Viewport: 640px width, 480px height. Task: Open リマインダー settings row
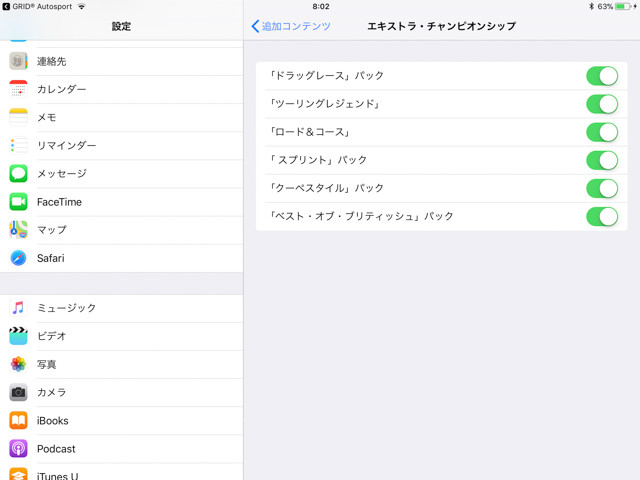(122, 146)
